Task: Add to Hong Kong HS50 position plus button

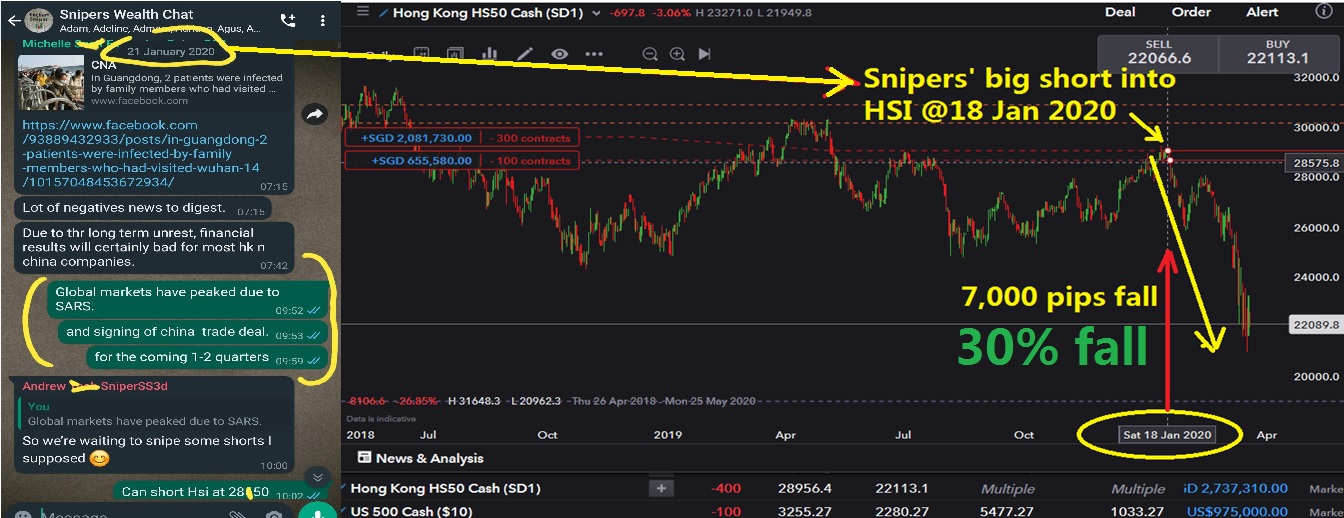Action: pos(660,488)
